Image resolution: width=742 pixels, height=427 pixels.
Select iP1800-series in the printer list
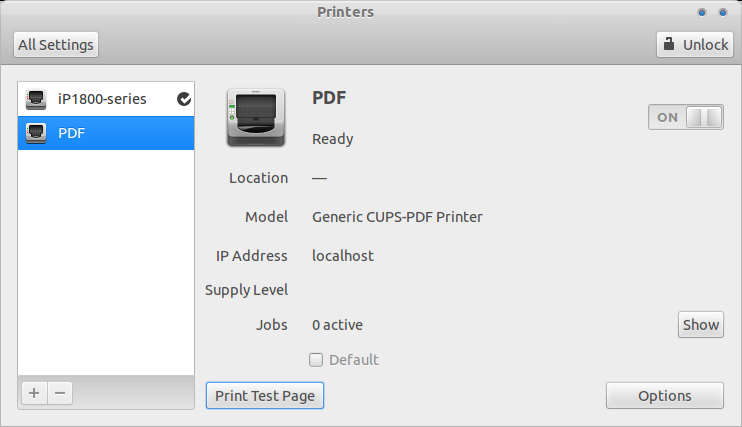(106, 99)
